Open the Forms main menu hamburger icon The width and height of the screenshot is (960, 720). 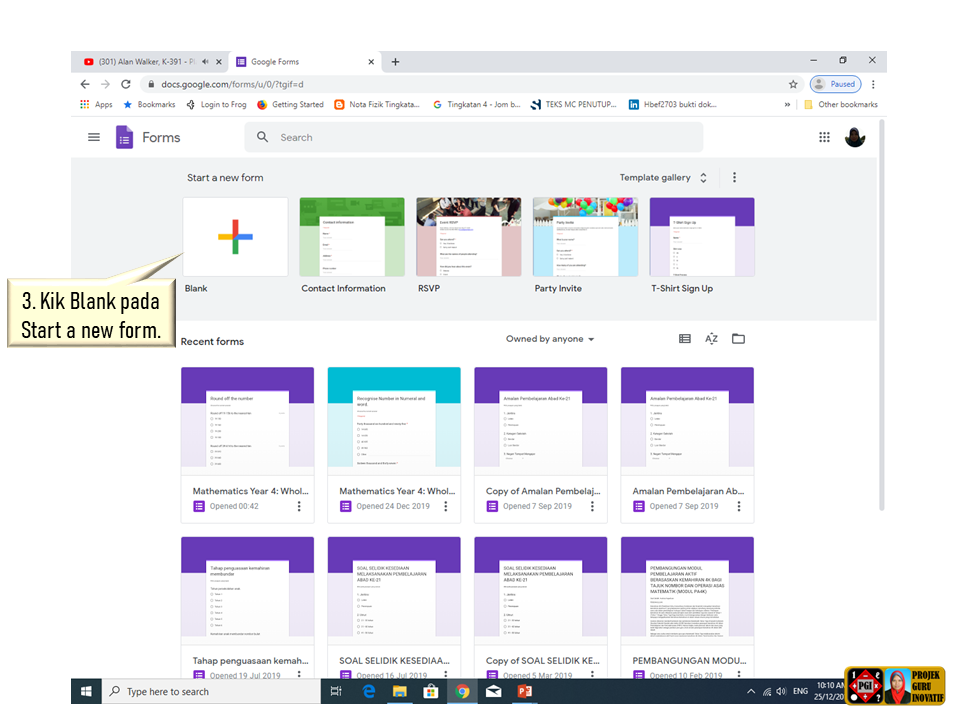coord(94,137)
